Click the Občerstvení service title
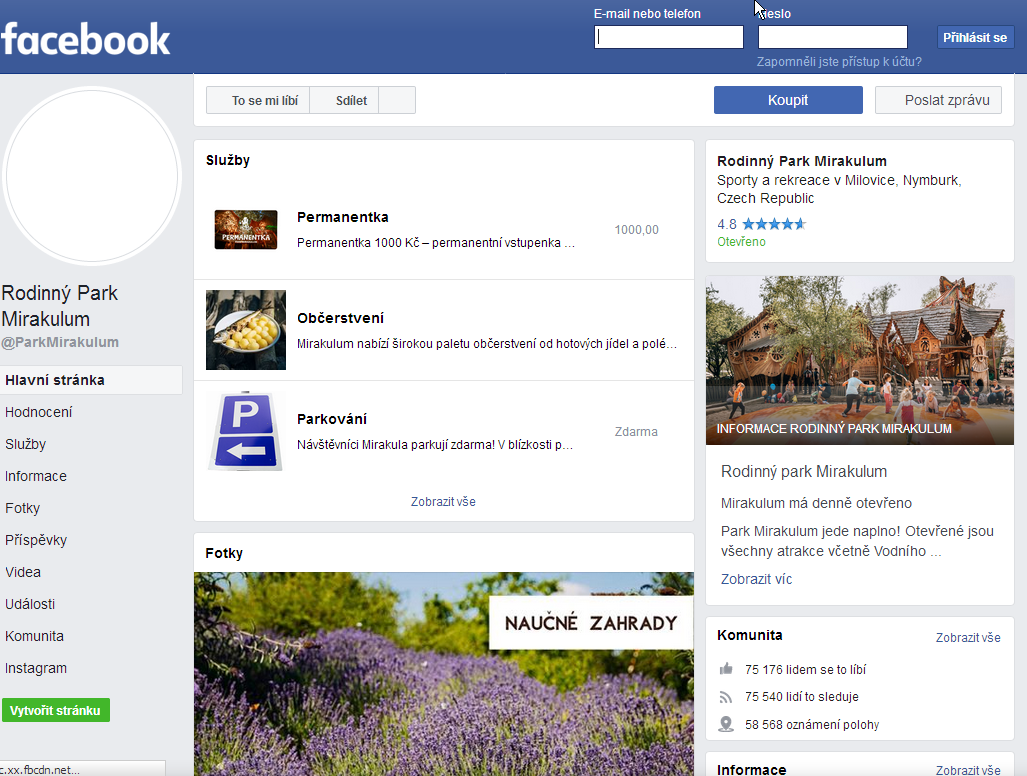 tap(341, 318)
